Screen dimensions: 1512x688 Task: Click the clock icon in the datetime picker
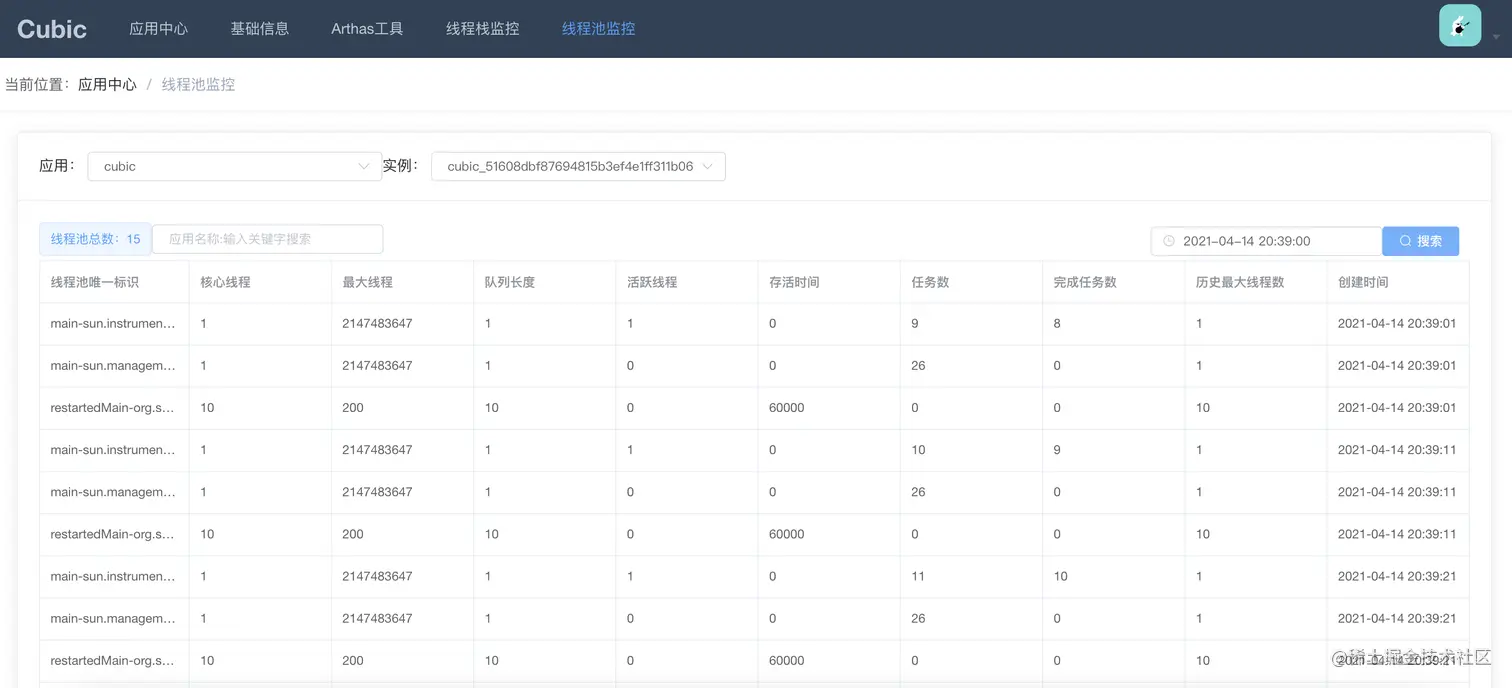[1167, 240]
